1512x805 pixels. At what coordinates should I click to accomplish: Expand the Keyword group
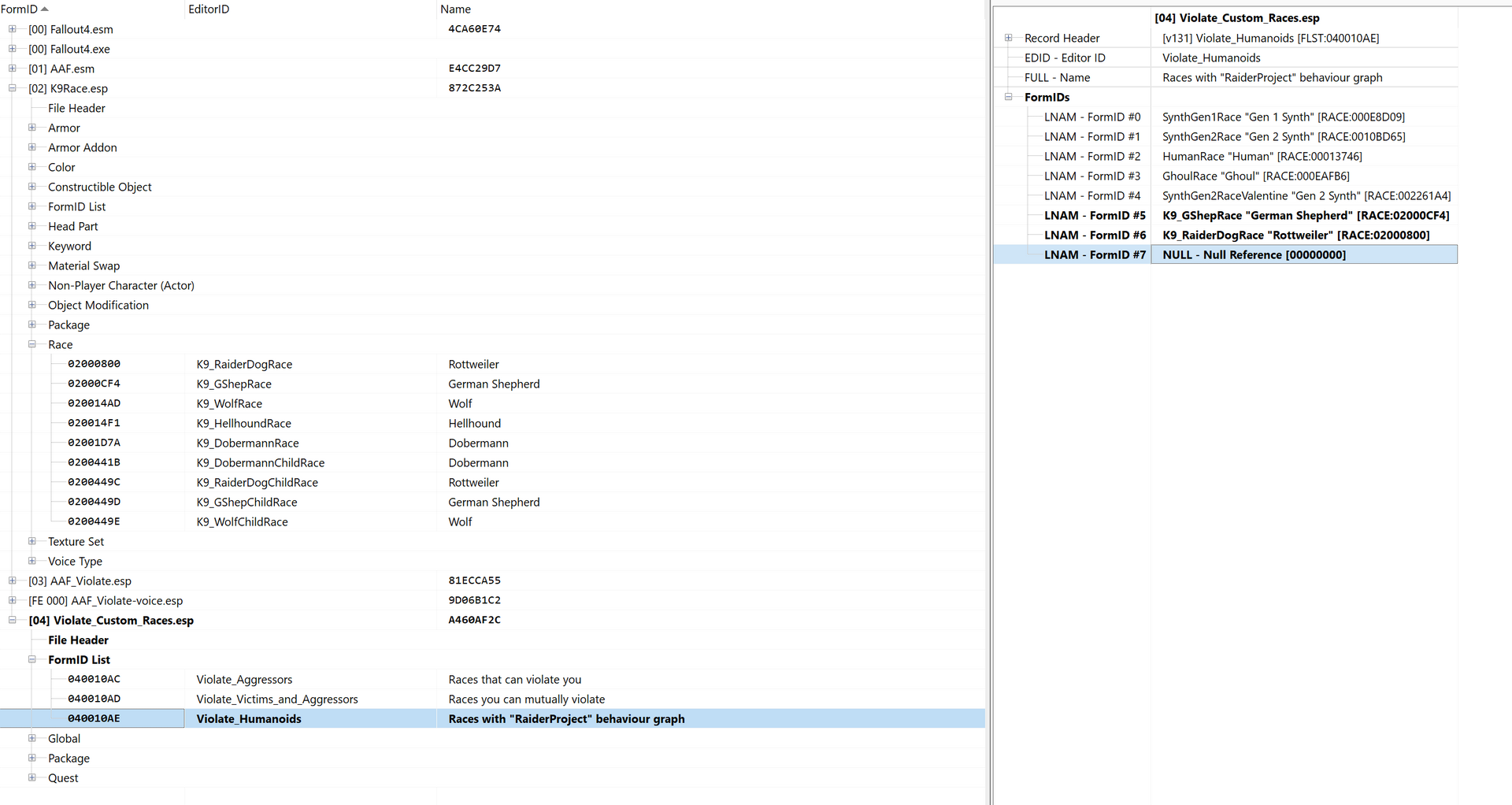tap(31, 246)
